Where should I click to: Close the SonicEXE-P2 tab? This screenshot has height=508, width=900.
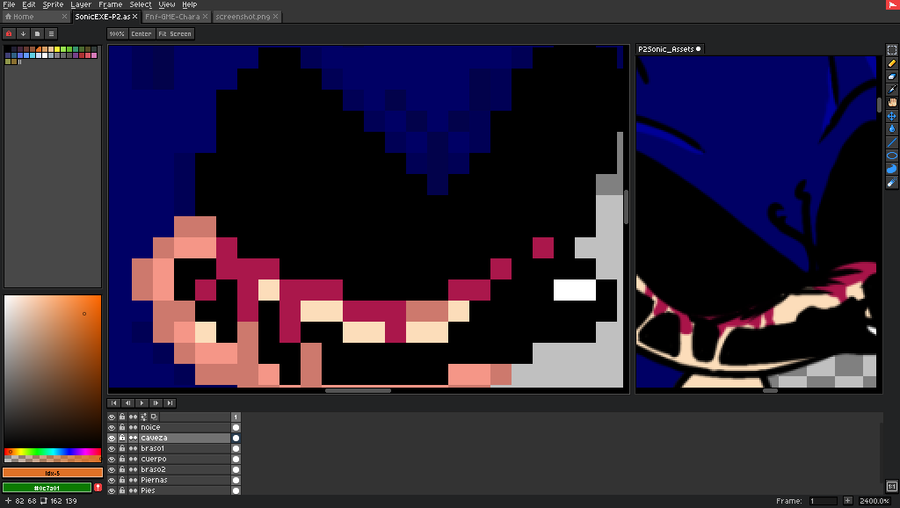coord(135,17)
